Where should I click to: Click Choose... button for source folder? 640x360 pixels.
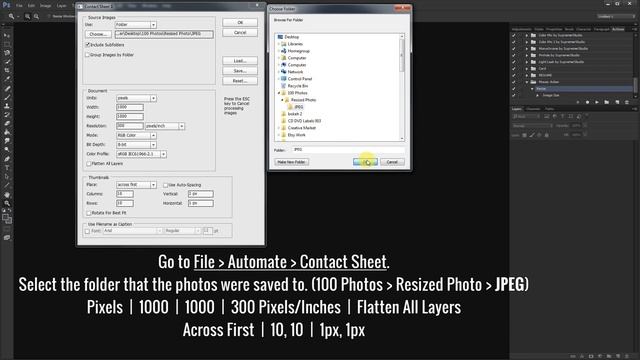(x=98, y=34)
